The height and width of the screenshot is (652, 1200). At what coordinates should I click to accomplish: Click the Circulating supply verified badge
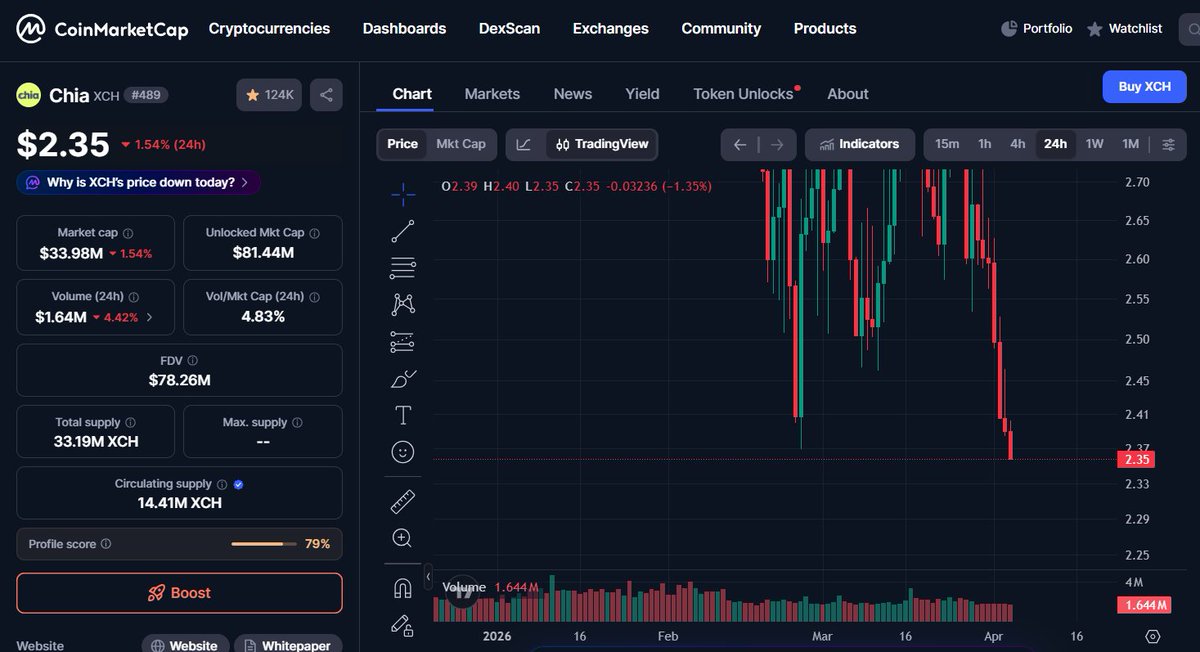click(238, 484)
